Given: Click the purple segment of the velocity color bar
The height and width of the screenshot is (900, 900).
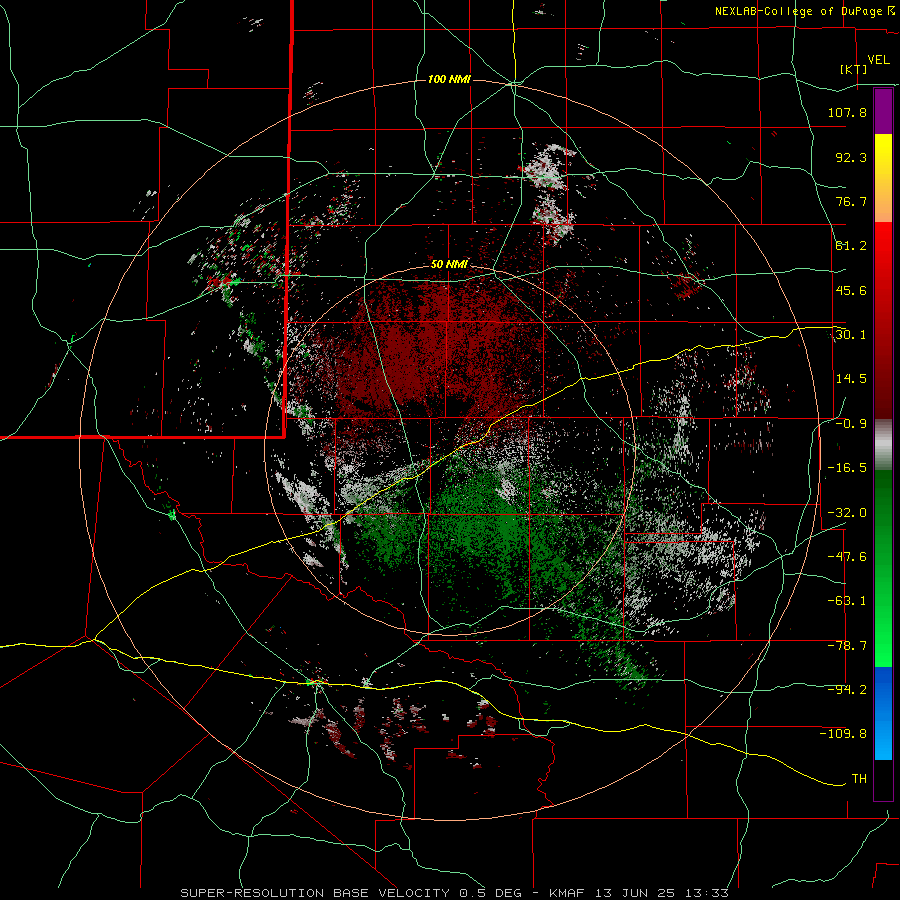Looking at the screenshot, I should (883, 111).
